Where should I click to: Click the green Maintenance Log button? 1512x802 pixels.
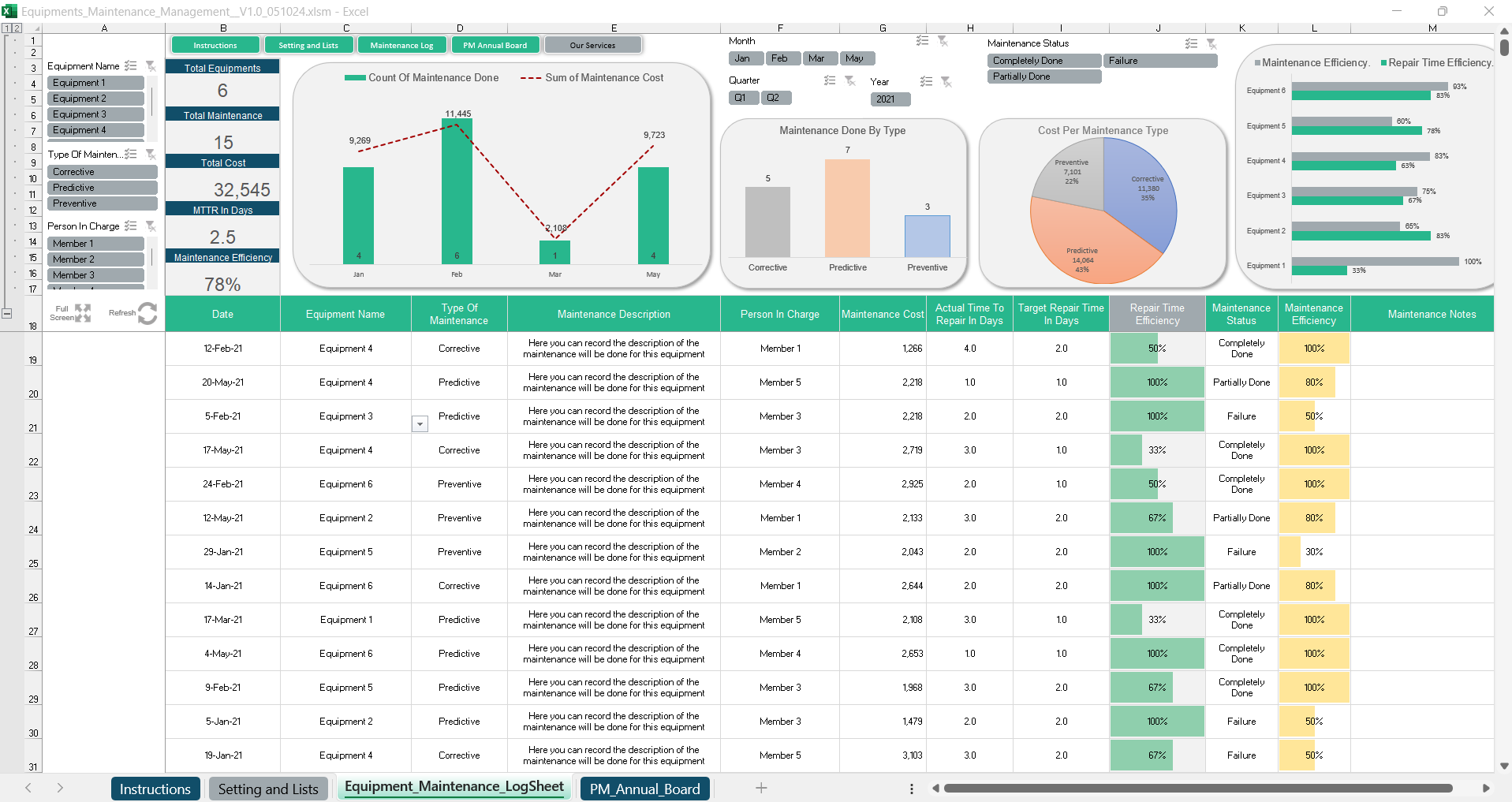401,46
